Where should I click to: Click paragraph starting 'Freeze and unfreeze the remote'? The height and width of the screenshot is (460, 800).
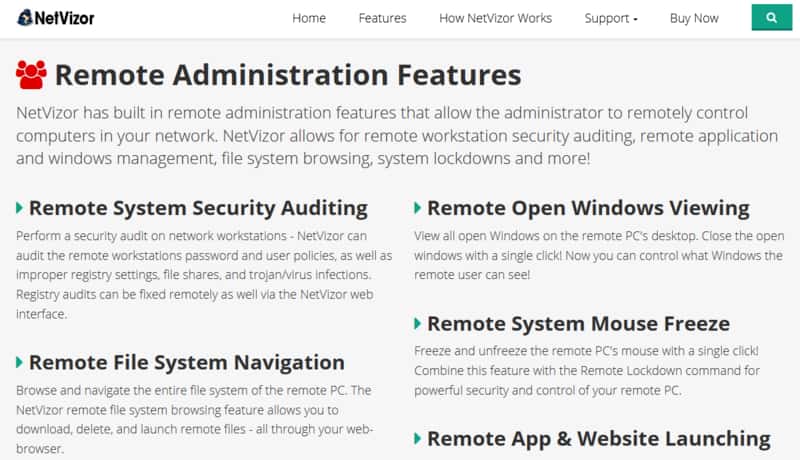point(587,371)
